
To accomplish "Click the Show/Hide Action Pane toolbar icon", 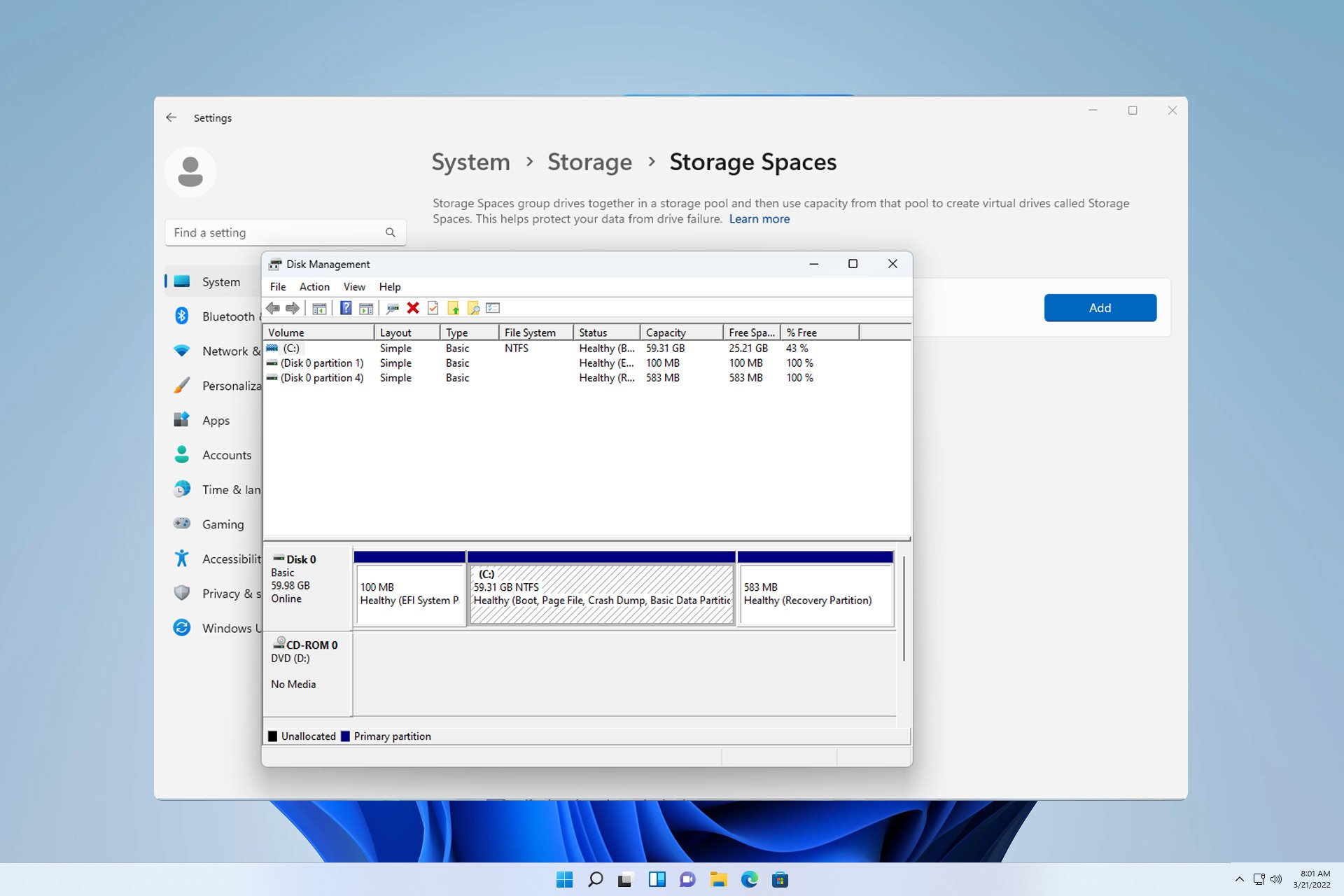I will (365, 308).
